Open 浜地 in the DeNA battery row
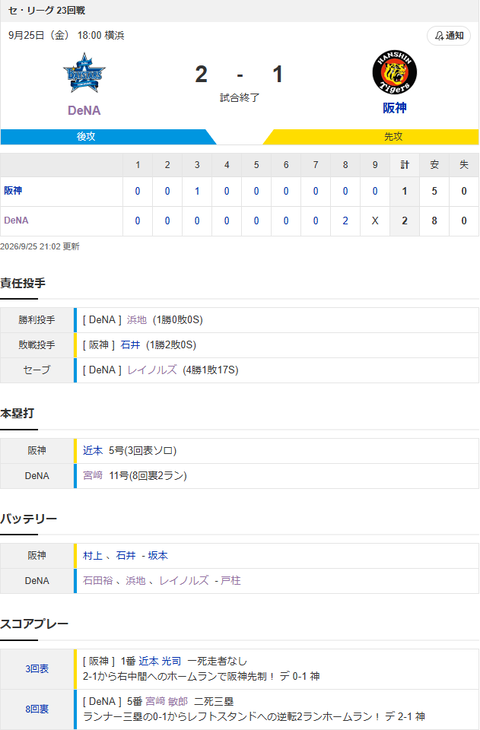 click(x=135, y=581)
